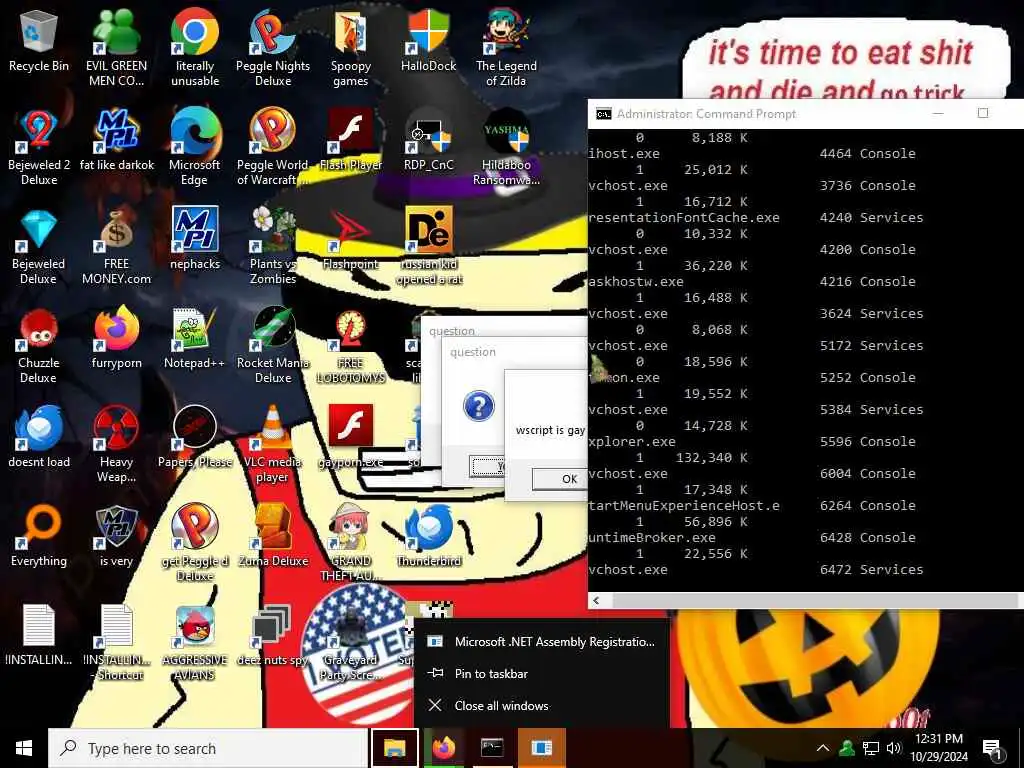Open the HalloDock shortcut
This screenshot has width=1024, height=768.
(x=428, y=42)
